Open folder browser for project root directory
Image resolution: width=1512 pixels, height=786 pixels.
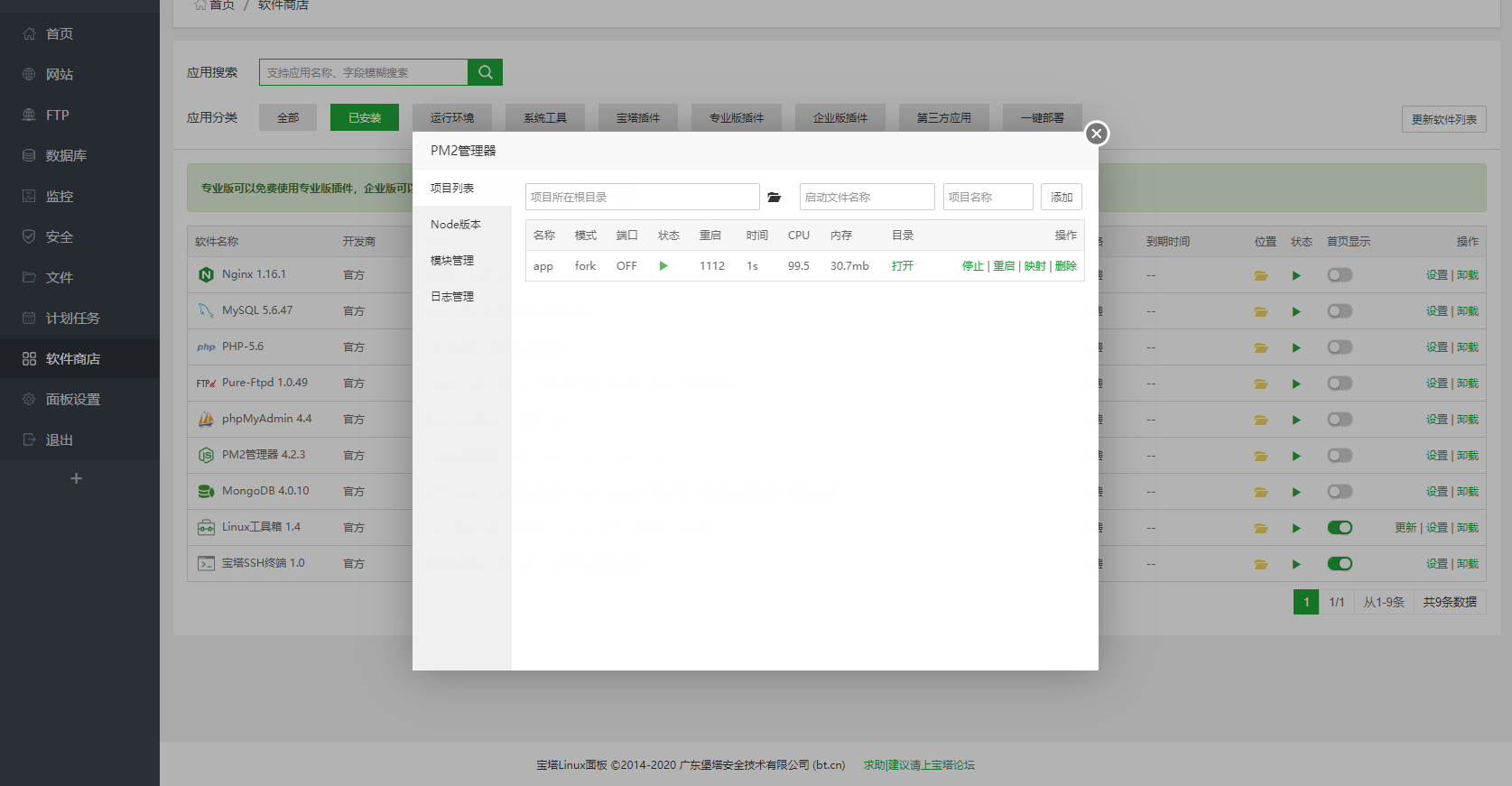[x=774, y=197]
